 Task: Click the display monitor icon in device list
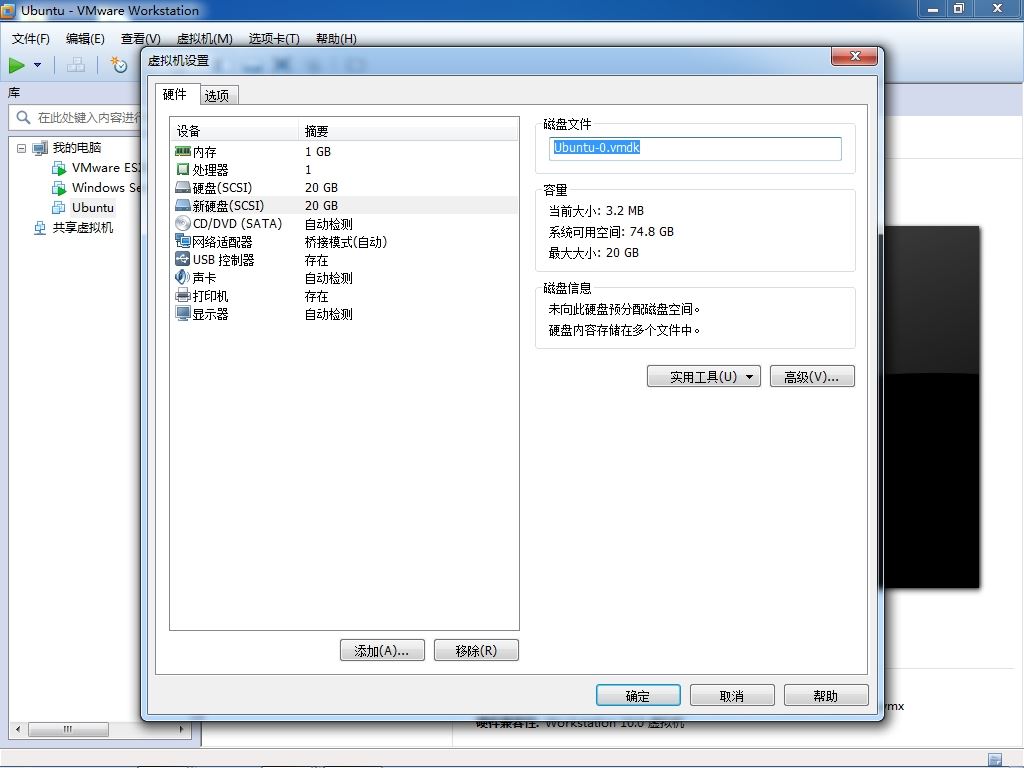pyautogui.click(x=183, y=313)
